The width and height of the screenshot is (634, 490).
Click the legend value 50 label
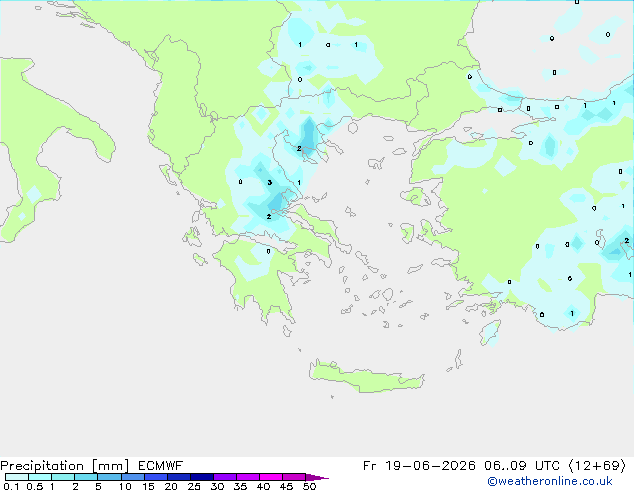coord(309,486)
